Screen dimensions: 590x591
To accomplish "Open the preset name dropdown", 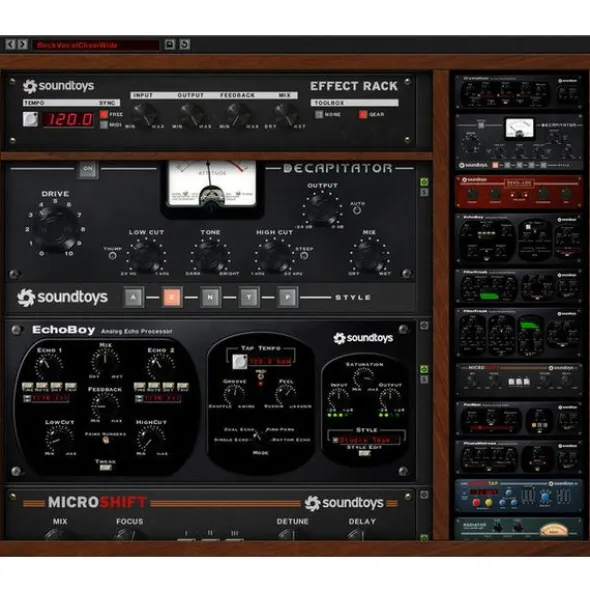I will tap(96, 45).
